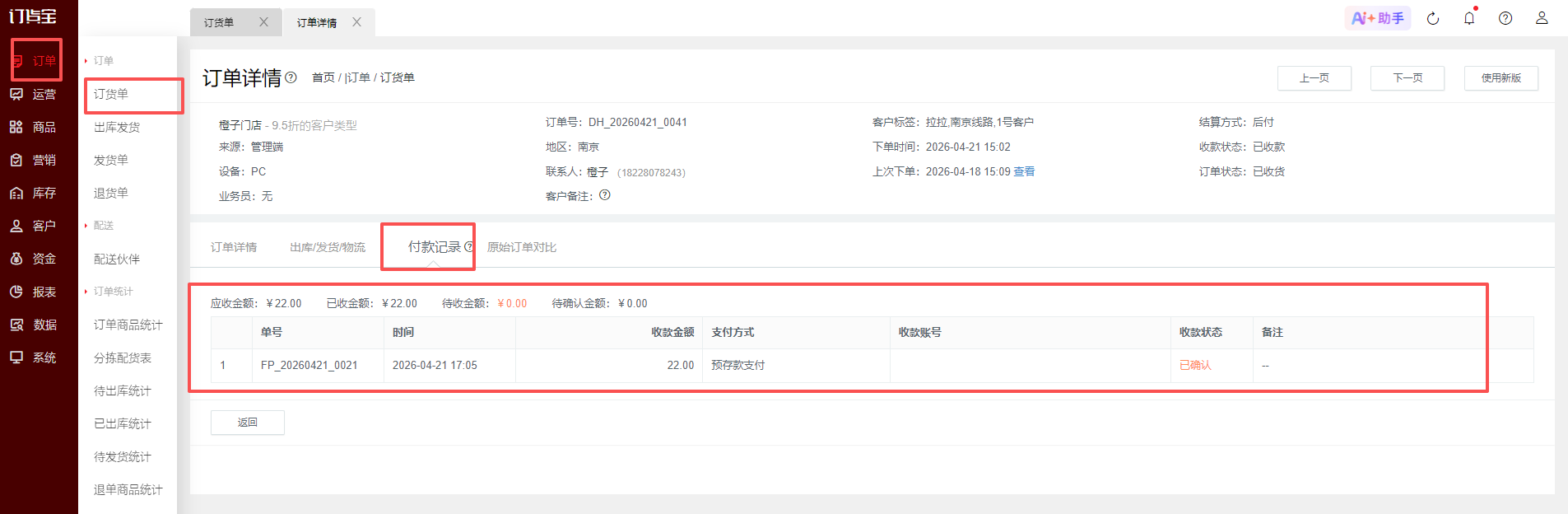Close the 订货单 tab at the top
Screen dimensions: 1568x514
tap(263, 22)
